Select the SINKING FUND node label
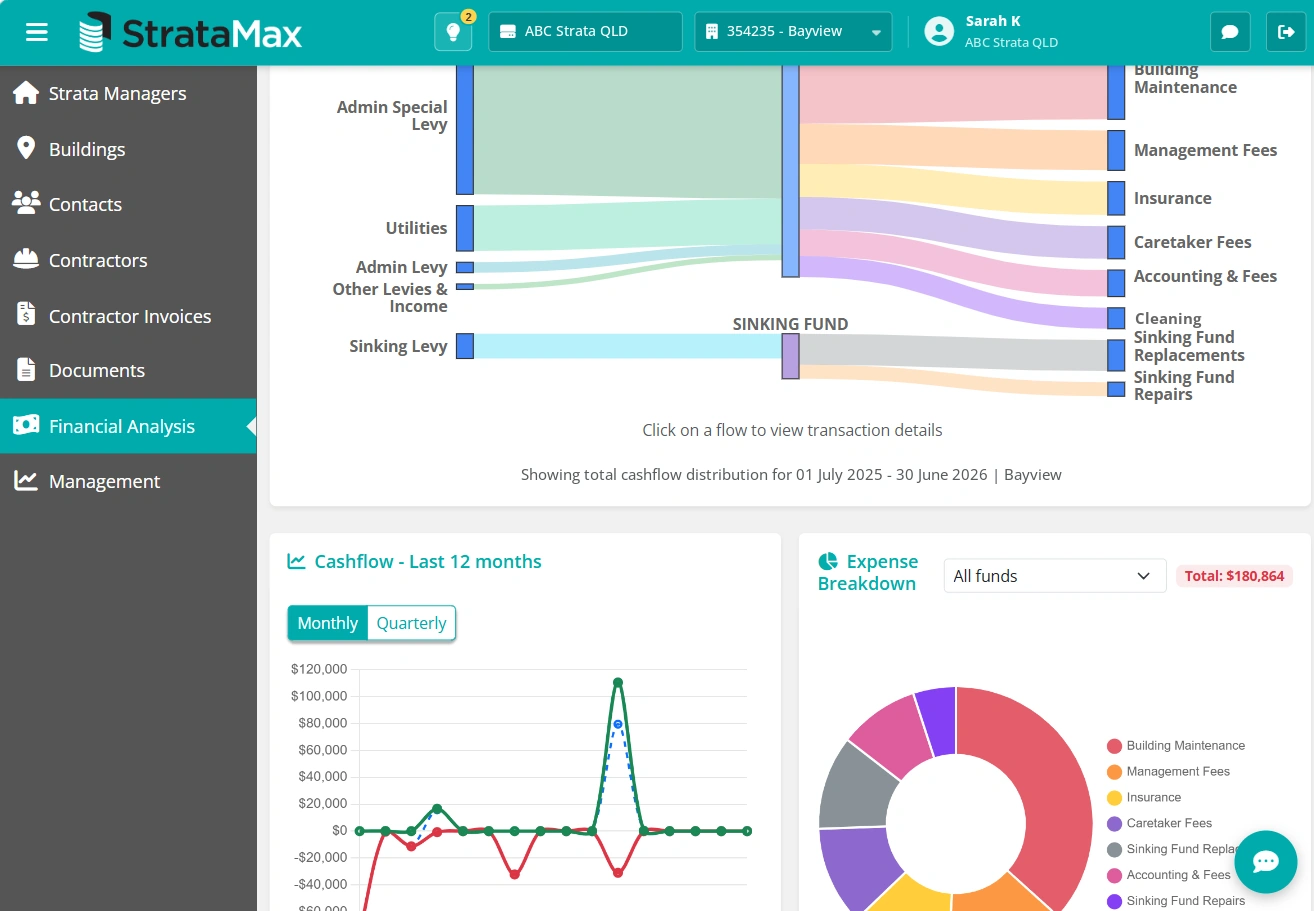This screenshot has width=1314, height=911. click(x=790, y=324)
